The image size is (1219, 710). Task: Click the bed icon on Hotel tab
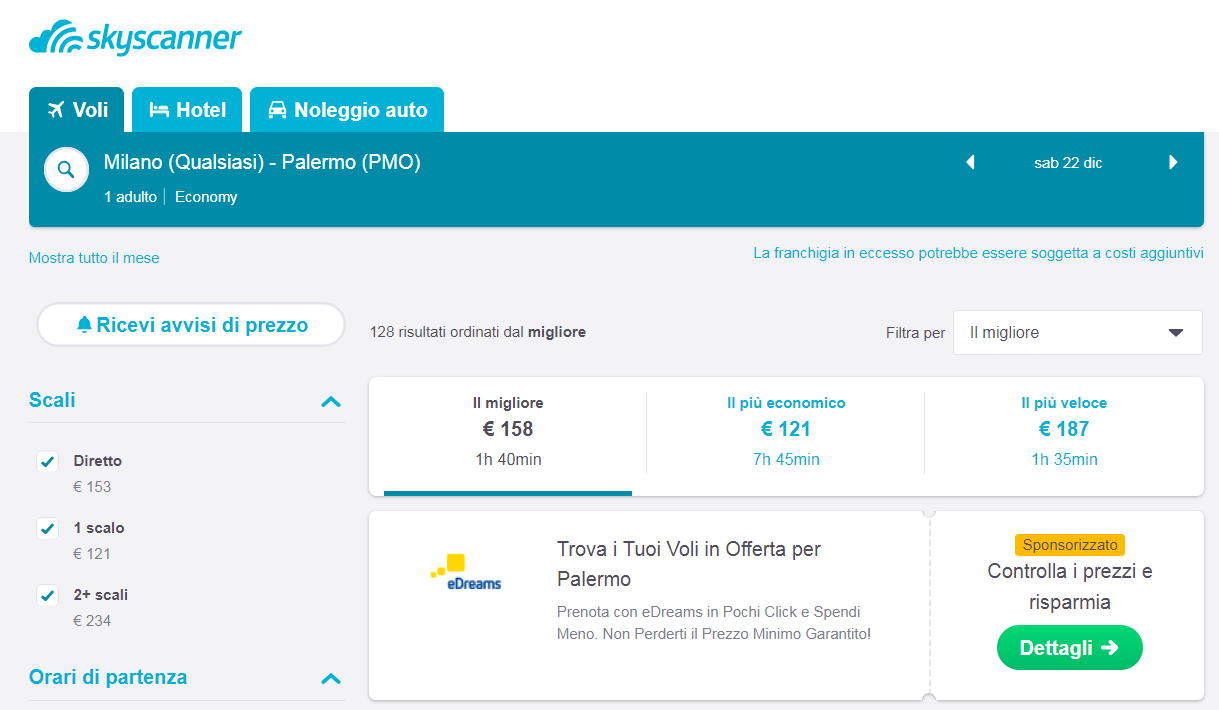(159, 110)
